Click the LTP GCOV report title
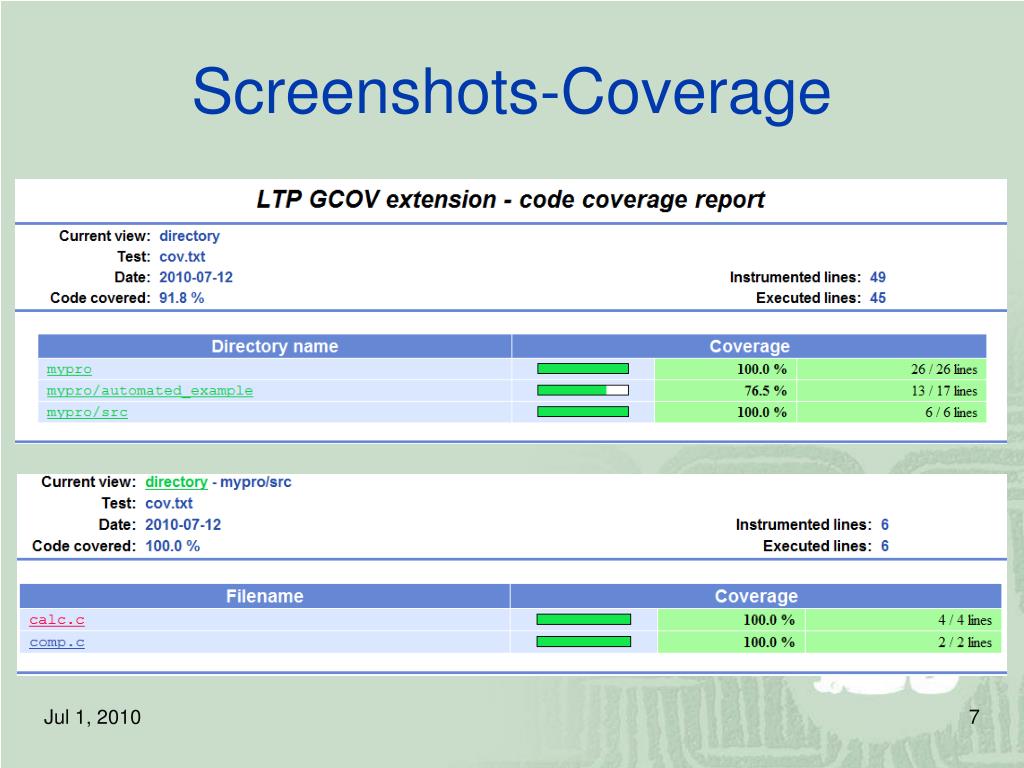 click(511, 199)
